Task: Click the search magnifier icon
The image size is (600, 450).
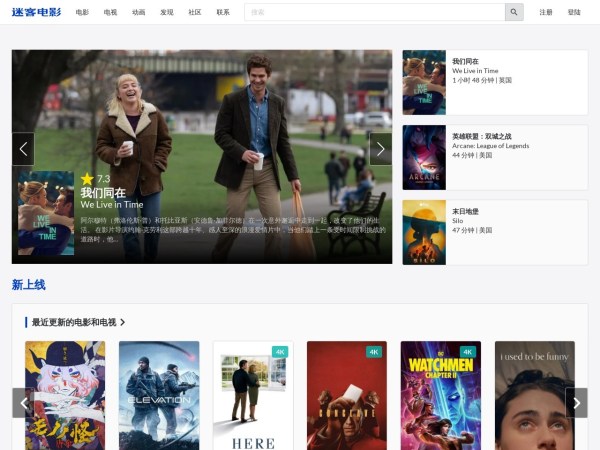Action: point(514,12)
